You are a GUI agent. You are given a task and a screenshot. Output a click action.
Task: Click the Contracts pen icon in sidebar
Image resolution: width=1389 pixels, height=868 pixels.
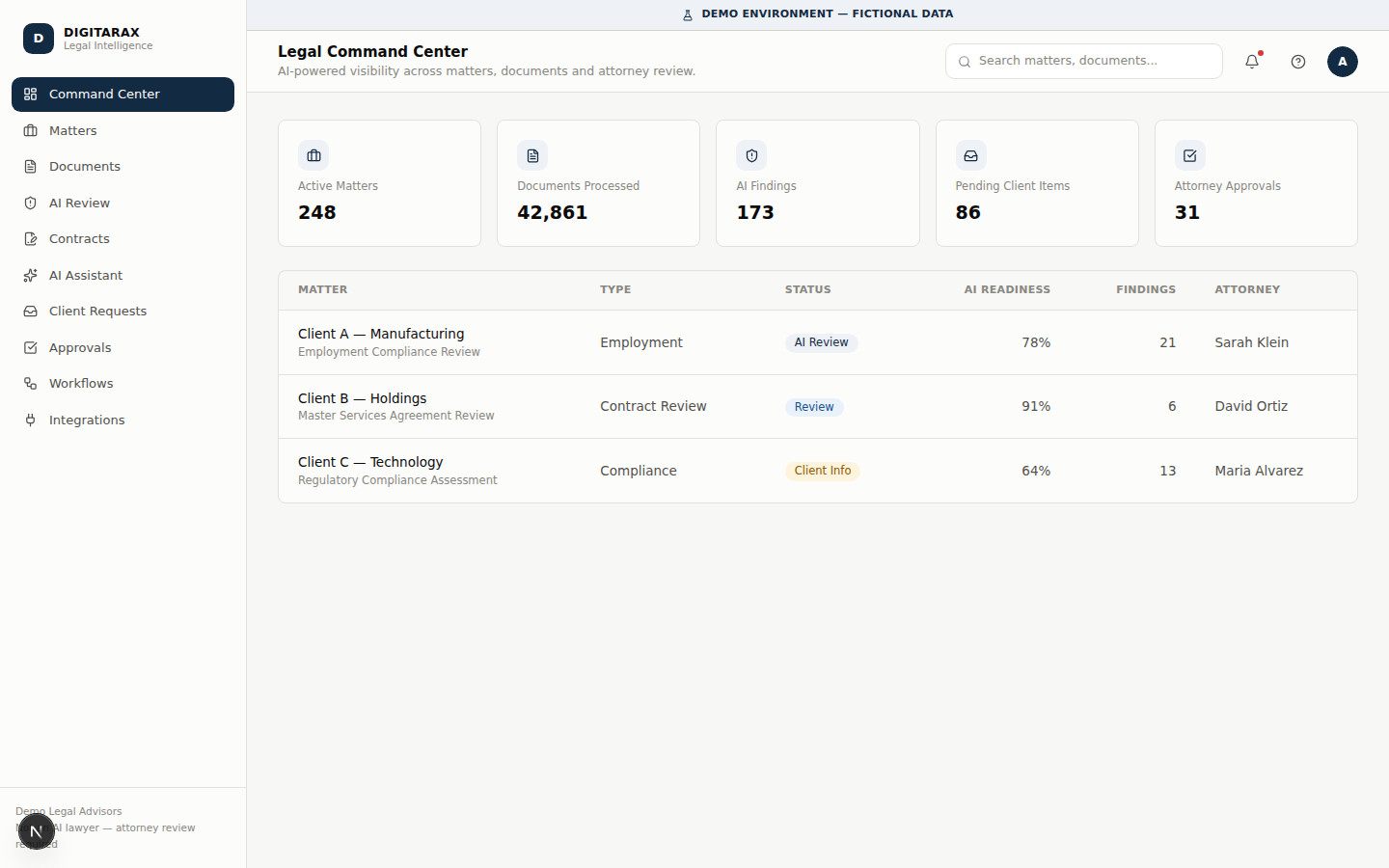click(31, 239)
